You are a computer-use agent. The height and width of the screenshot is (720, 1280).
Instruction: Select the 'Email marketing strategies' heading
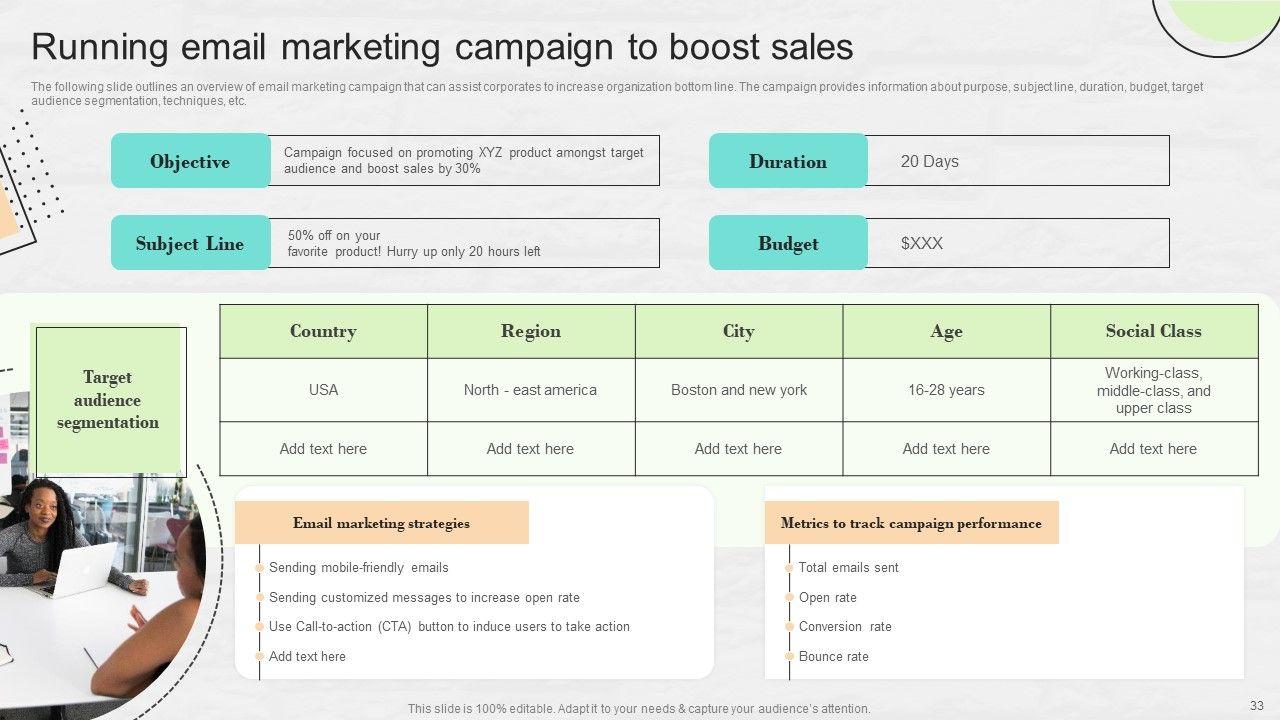pyautogui.click(x=382, y=523)
